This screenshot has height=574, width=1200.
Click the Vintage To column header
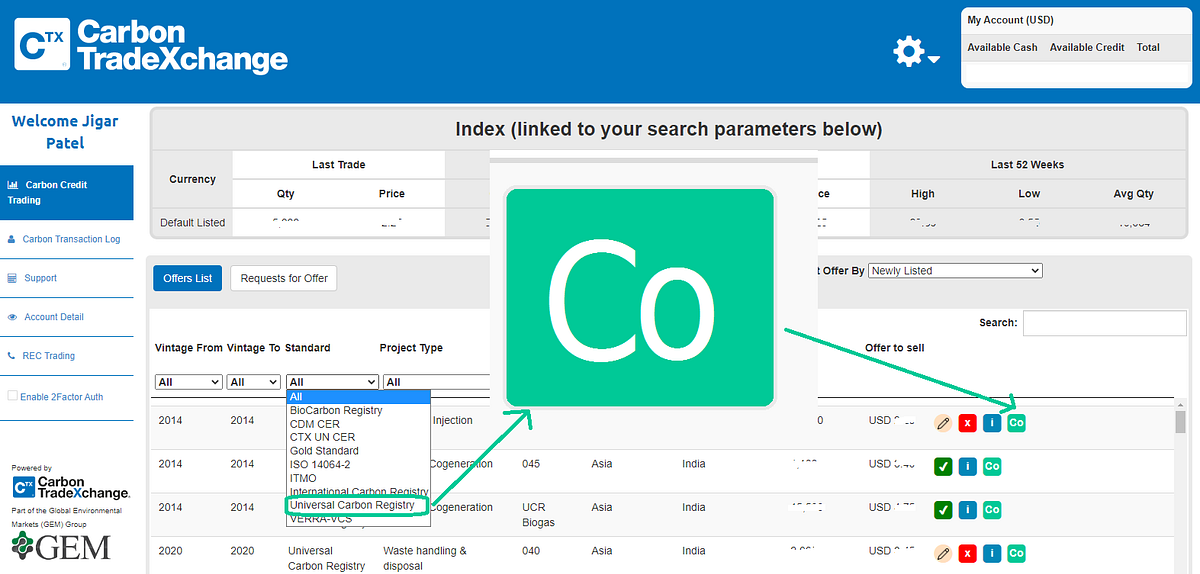tap(254, 348)
